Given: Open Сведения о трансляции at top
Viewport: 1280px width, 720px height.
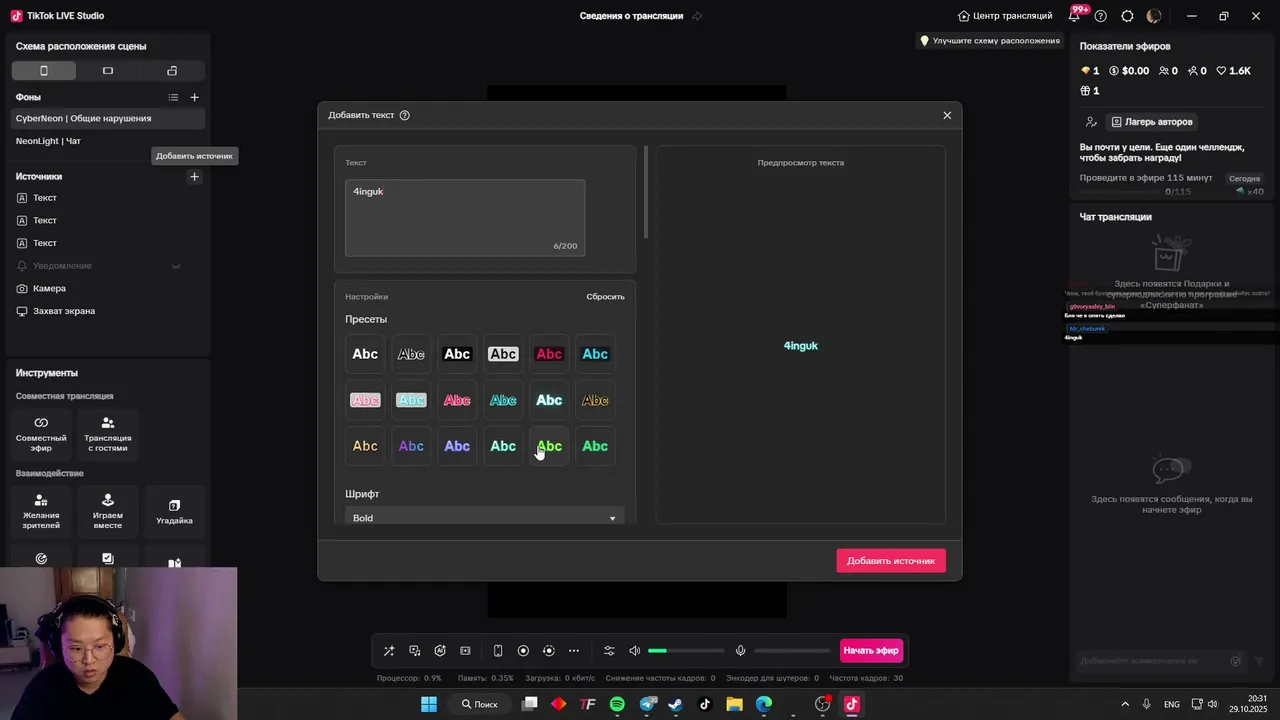Looking at the screenshot, I should (631, 16).
